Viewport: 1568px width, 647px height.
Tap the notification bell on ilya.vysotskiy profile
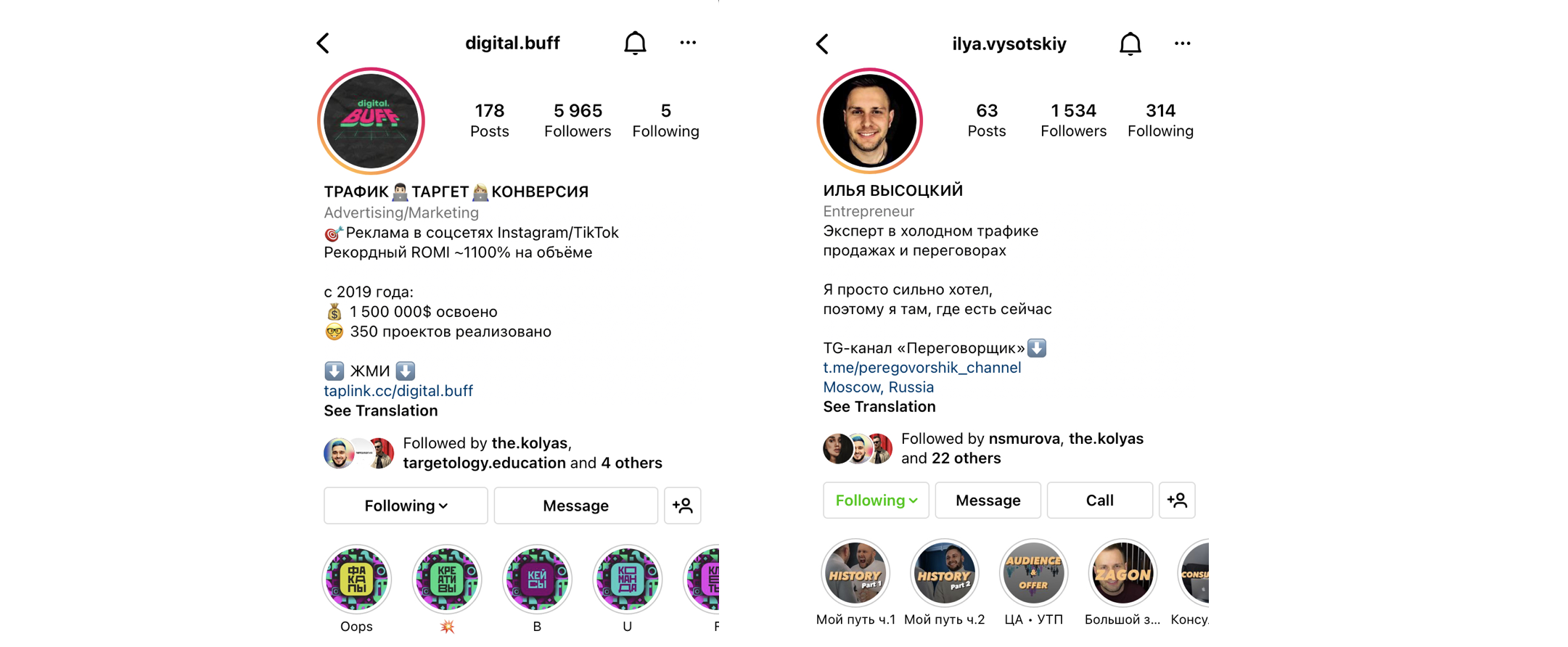point(1130,44)
